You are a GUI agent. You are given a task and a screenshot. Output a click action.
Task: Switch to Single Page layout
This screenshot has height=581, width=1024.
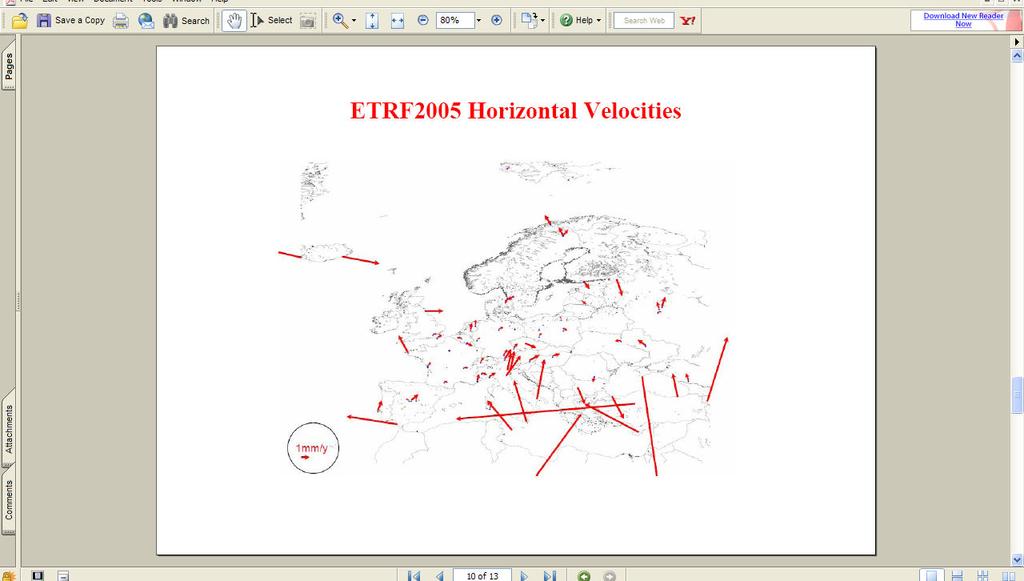click(931, 576)
